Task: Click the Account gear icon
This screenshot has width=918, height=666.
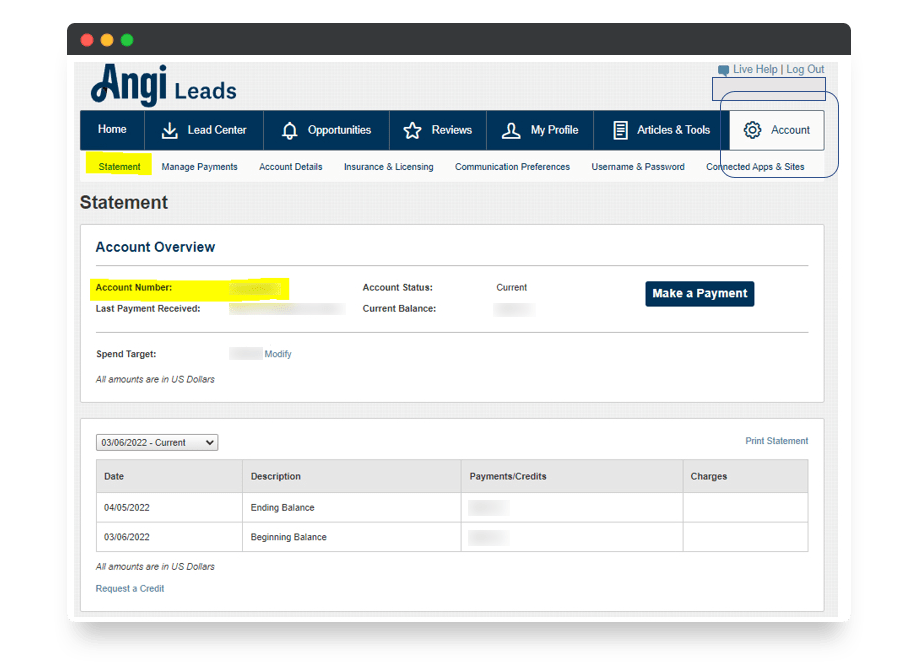Action: (753, 129)
